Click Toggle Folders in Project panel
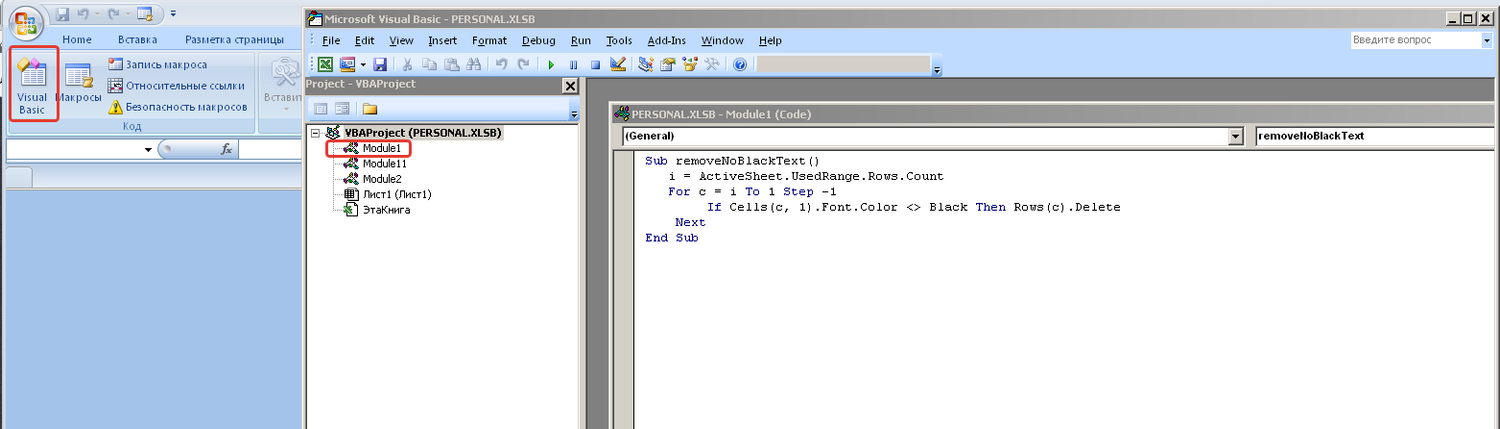Viewport: 1500px width, 429px height. click(x=370, y=109)
